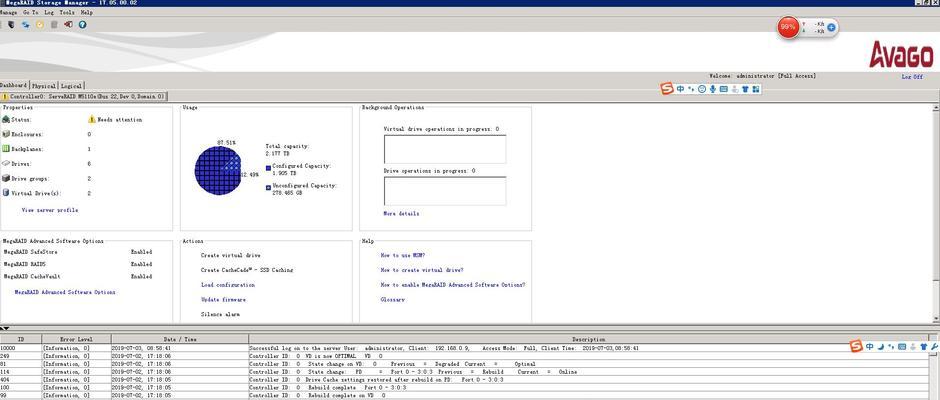The width and height of the screenshot is (940, 400).
Task: Select log row 404 Drive Cache settings restored
Action: [465, 380]
